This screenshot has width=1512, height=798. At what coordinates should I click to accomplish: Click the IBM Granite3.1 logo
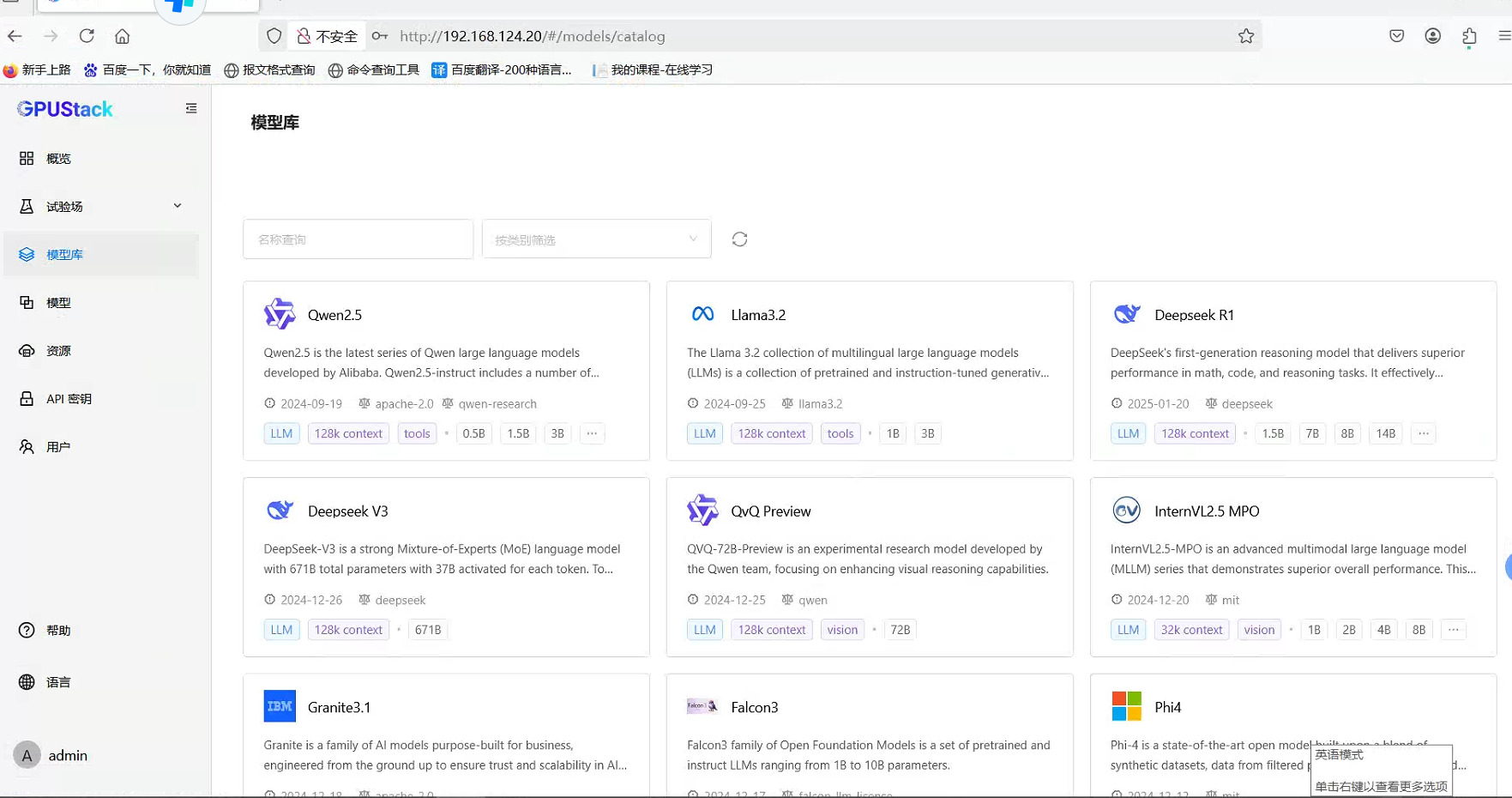coord(280,706)
